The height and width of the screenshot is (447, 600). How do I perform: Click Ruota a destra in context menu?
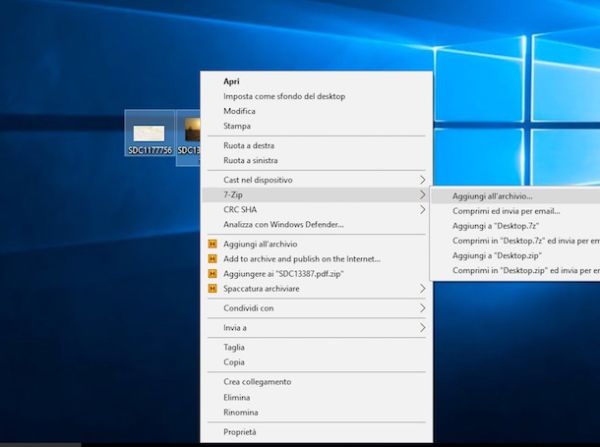tap(250, 146)
